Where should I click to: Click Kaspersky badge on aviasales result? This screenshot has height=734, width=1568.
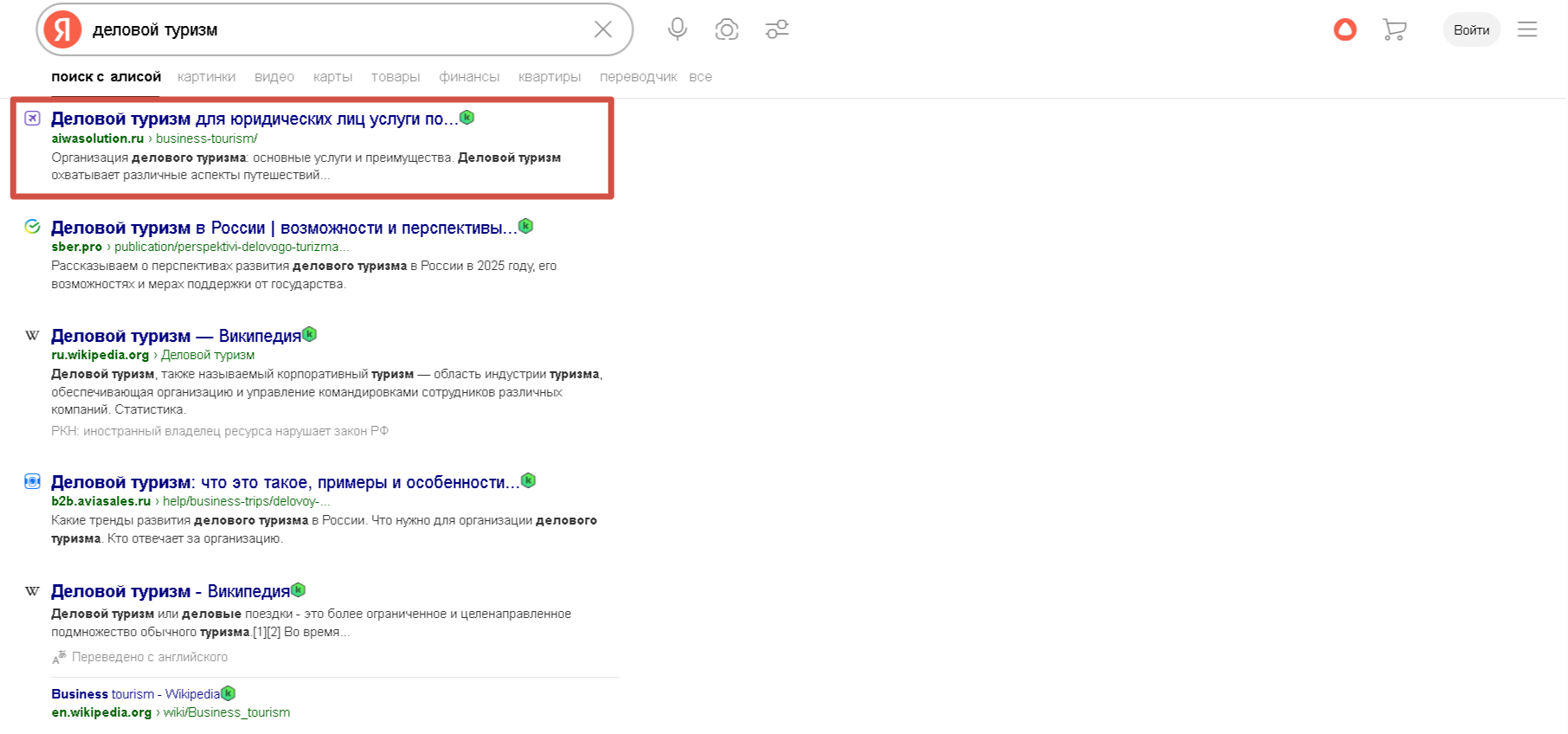[x=529, y=480]
